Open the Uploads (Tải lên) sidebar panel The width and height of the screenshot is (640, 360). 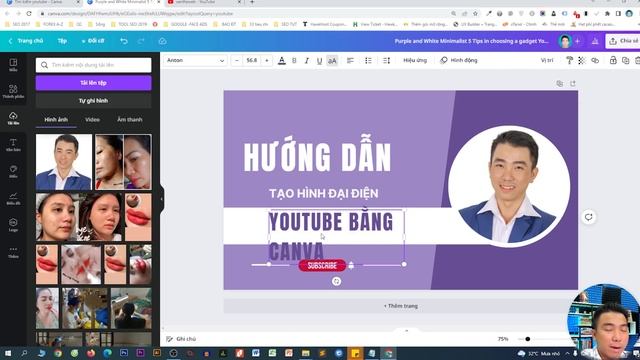click(x=13, y=118)
